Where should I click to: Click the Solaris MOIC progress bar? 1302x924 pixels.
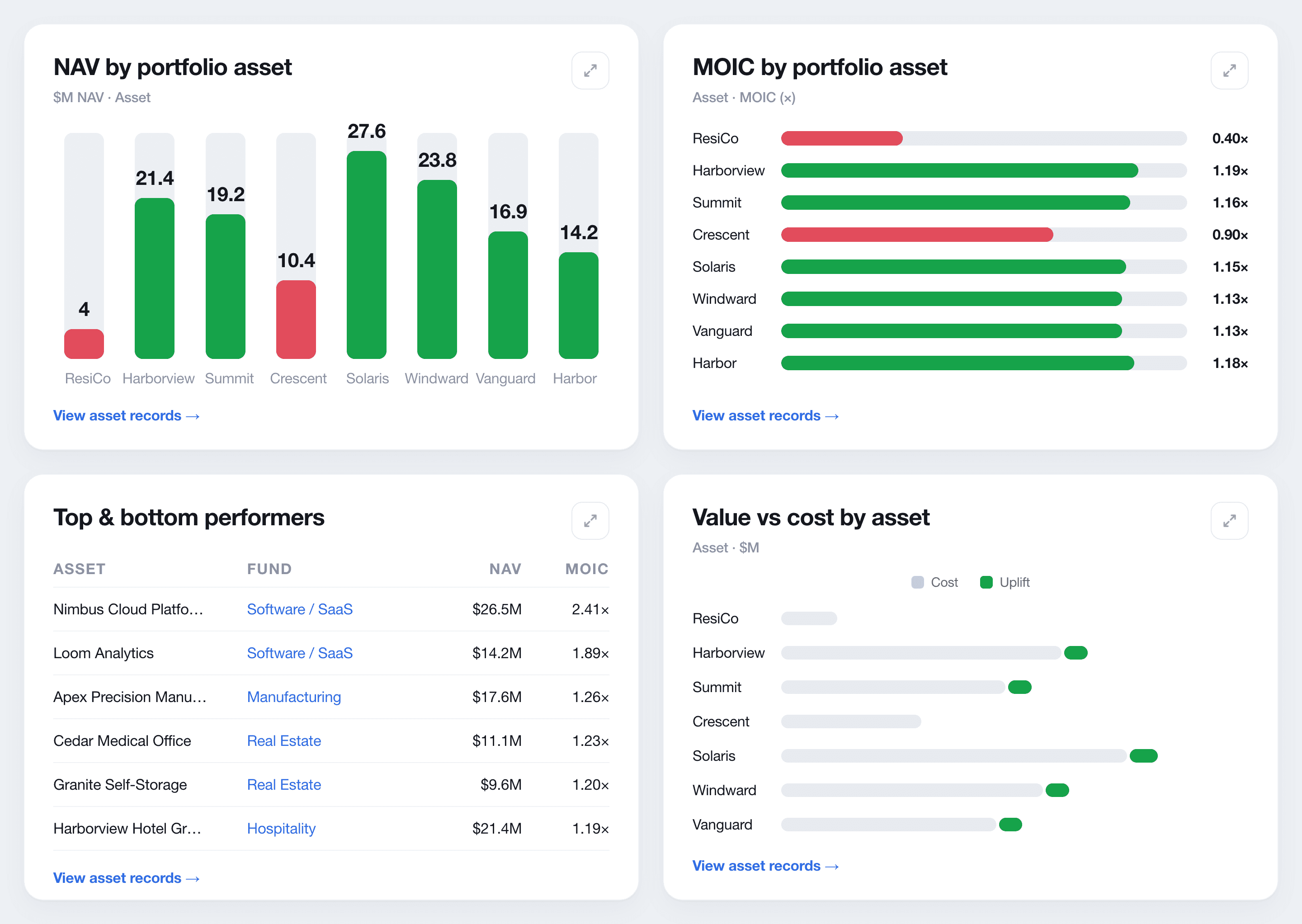click(x=984, y=267)
